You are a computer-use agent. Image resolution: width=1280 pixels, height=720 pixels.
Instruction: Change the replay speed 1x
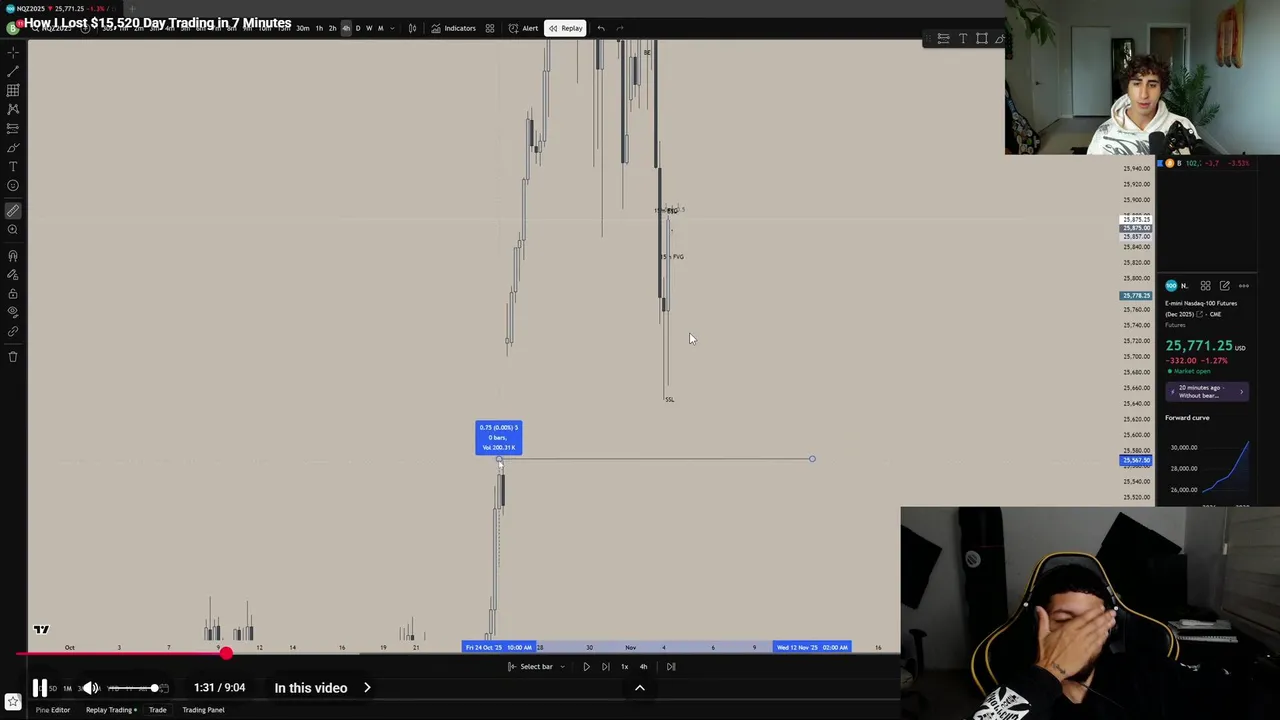(x=624, y=666)
